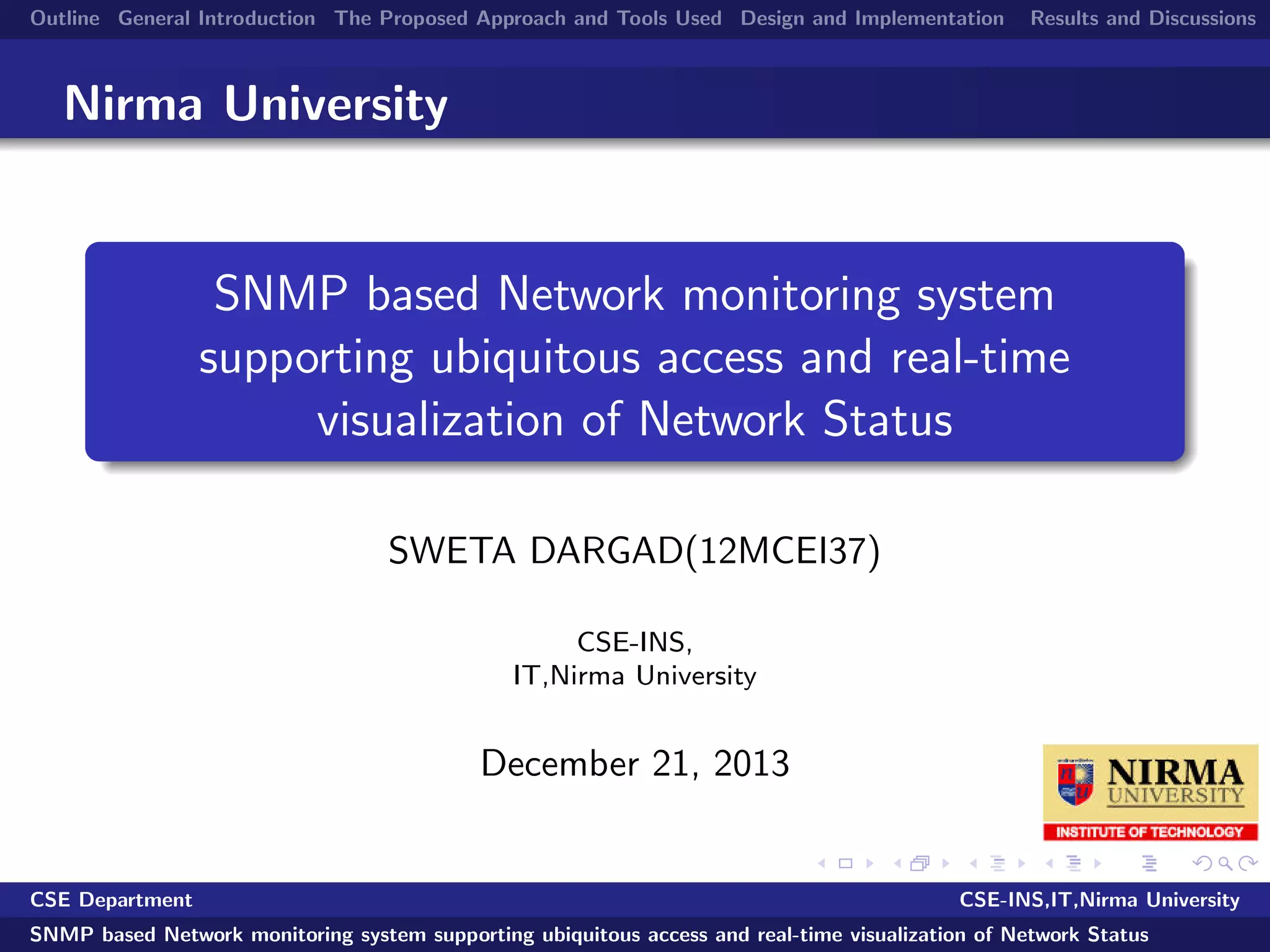
Task: Click the go-forward curved arrow icon
Action: 1248,863
